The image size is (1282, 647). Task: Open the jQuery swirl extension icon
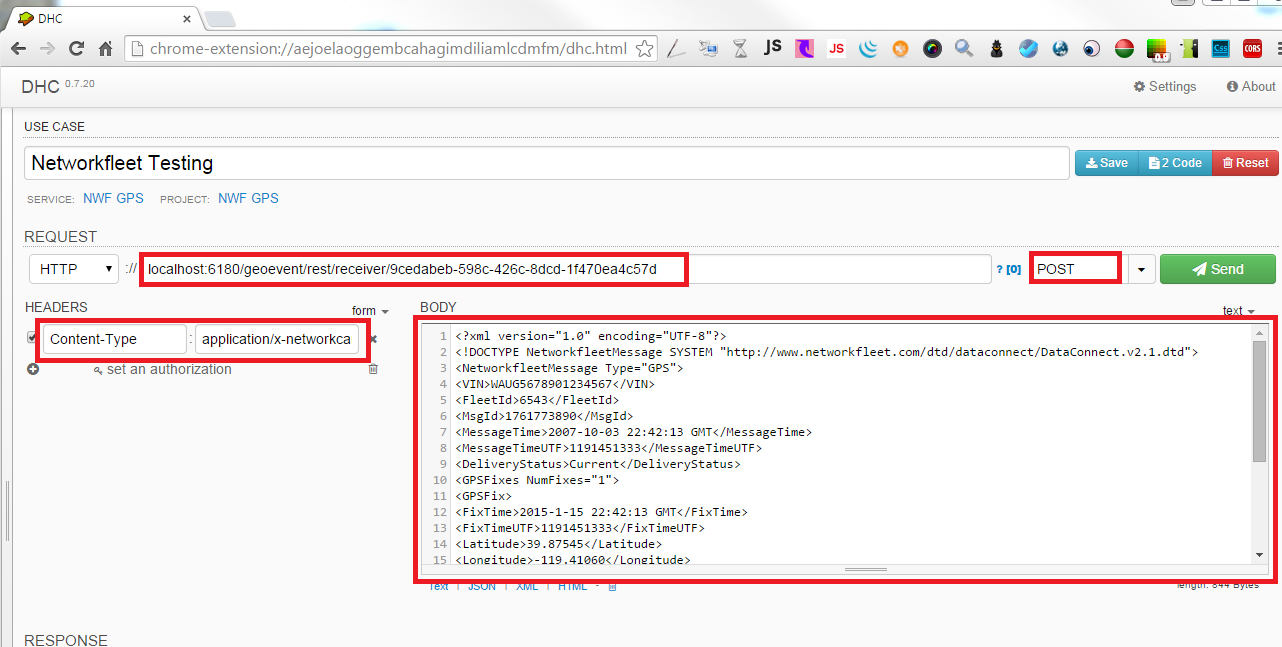pos(868,48)
